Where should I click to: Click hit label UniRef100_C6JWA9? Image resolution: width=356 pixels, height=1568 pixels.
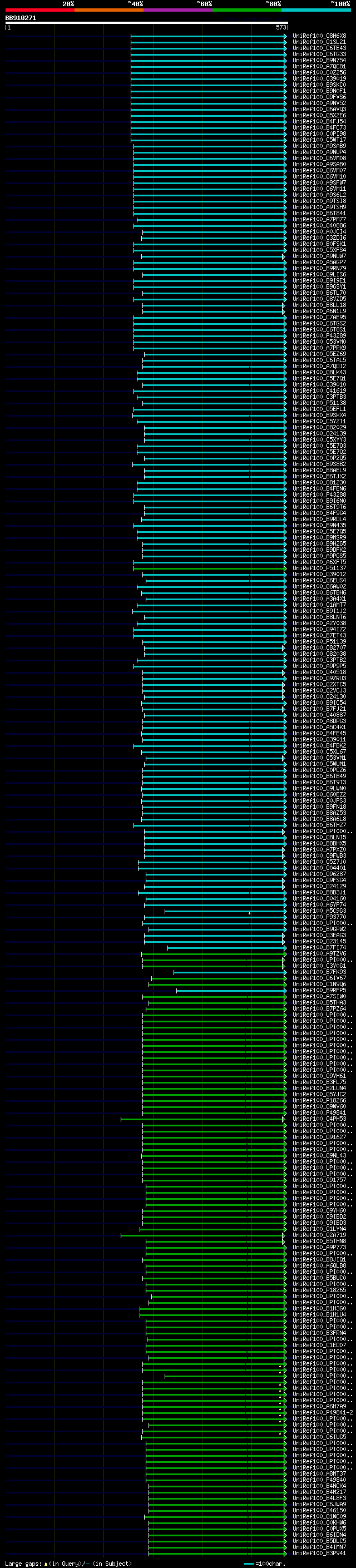coord(319,1503)
